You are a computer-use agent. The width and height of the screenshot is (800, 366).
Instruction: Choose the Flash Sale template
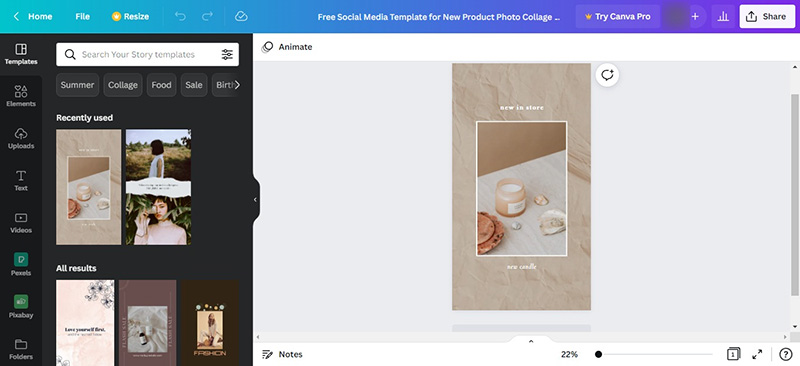click(x=147, y=323)
